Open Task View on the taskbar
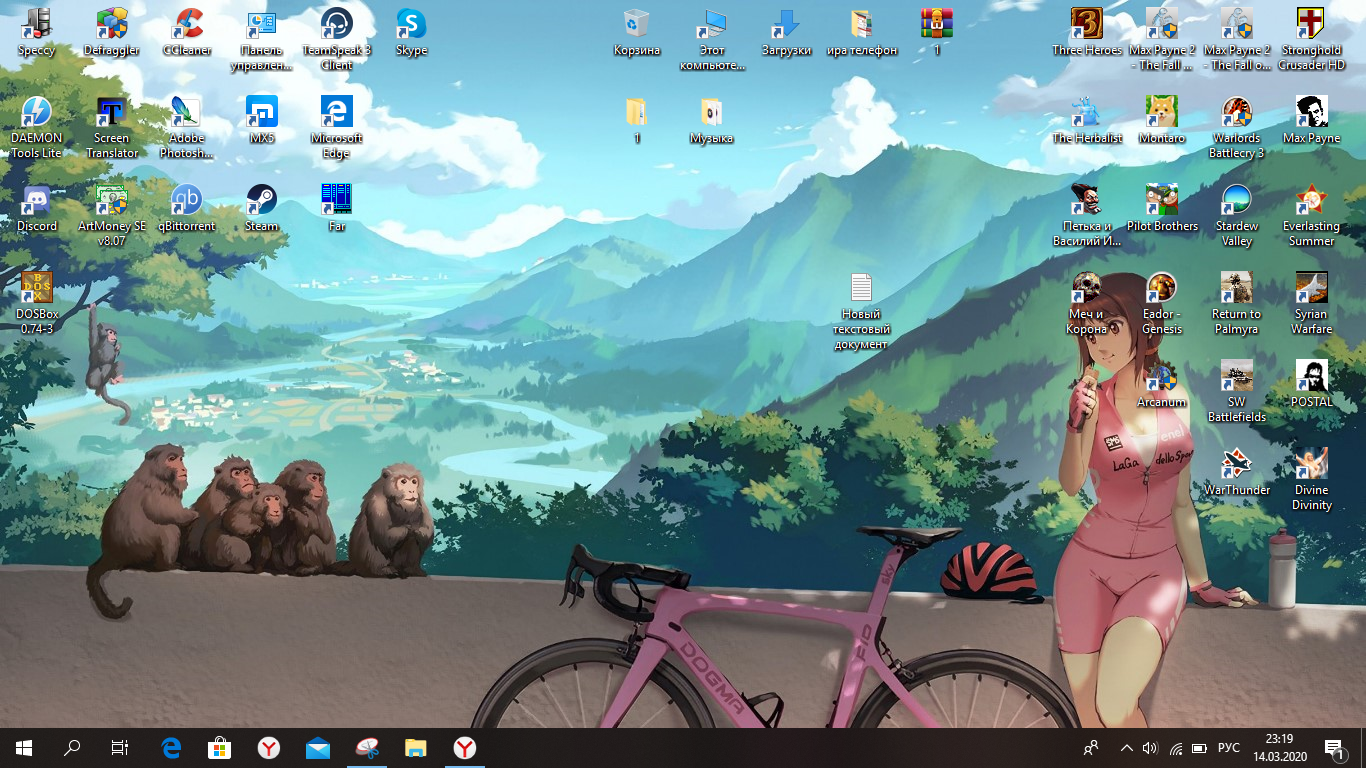The image size is (1366, 768). coord(120,748)
